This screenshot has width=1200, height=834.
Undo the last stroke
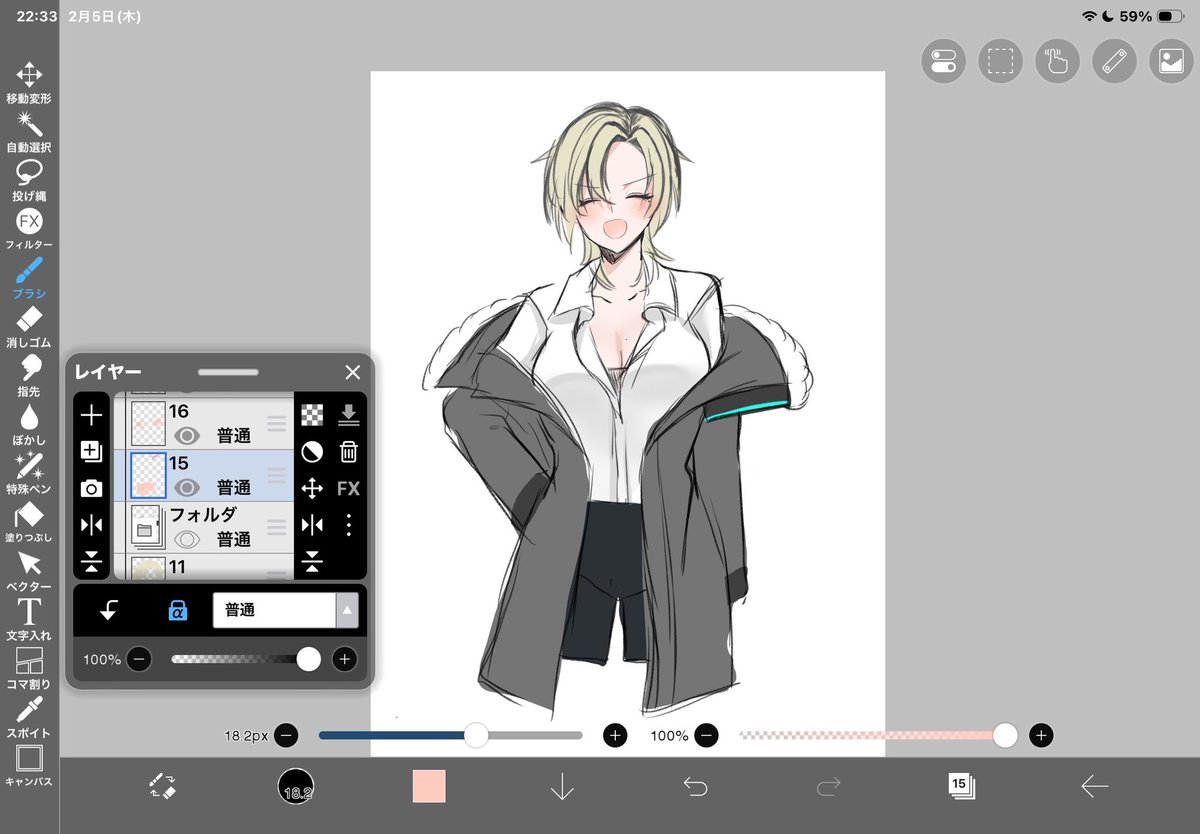pos(695,786)
